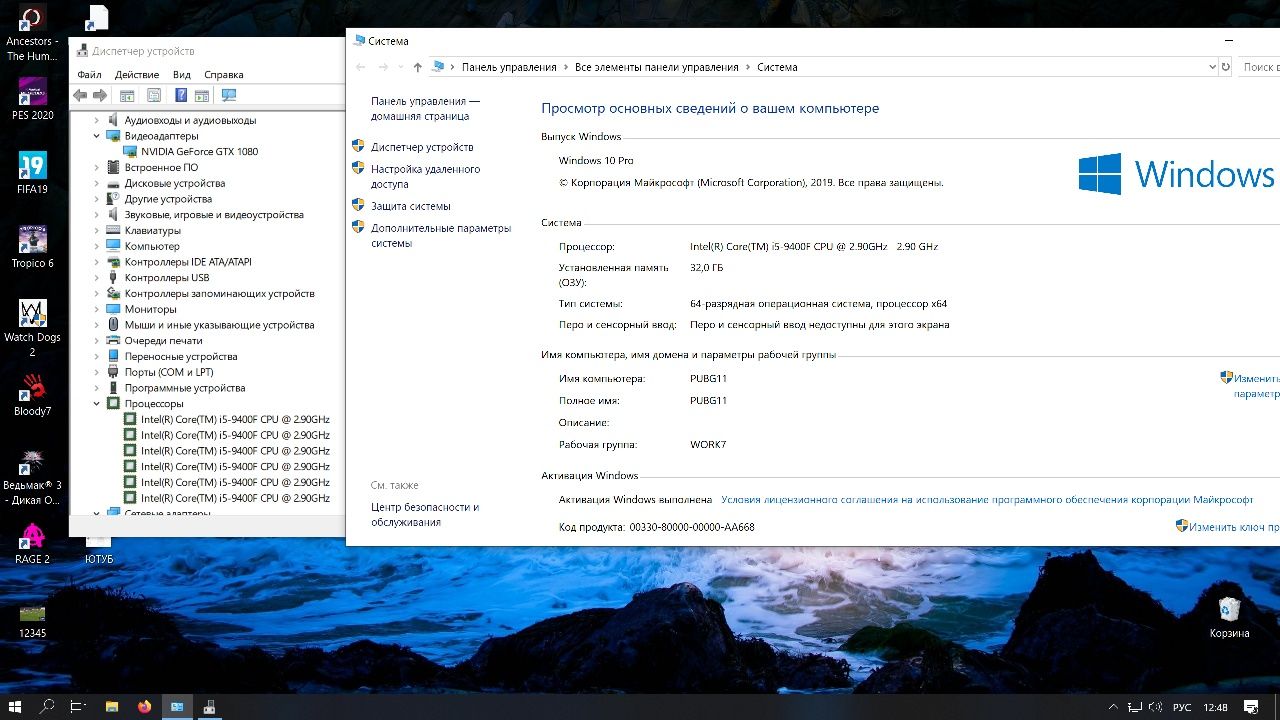Image resolution: width=1280 pixels, height=720 pixels.
Task: Click the 12:48 clock in taskbar
Action: tap(1216, 706)
